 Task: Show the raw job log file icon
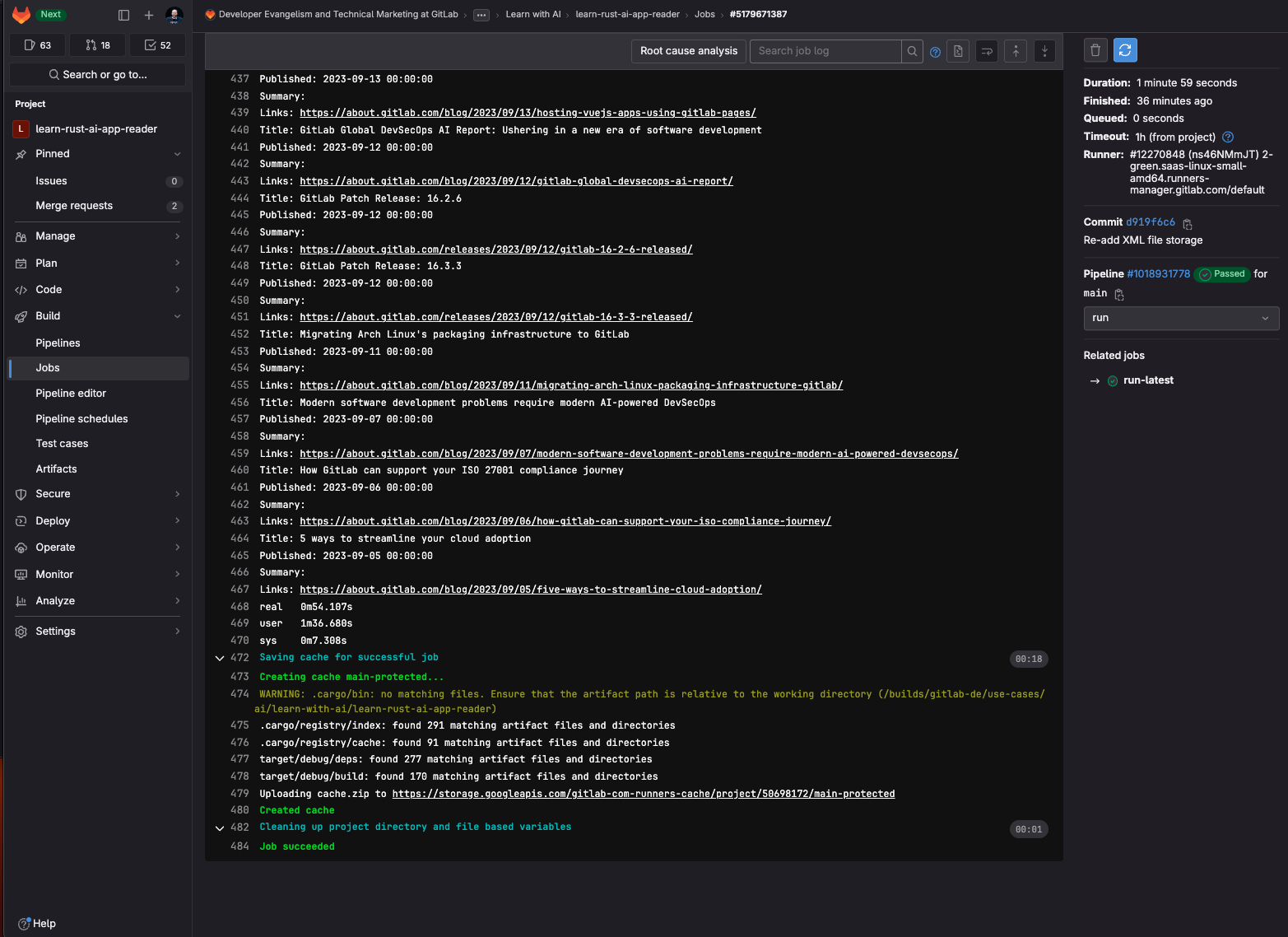pos(958,51)
